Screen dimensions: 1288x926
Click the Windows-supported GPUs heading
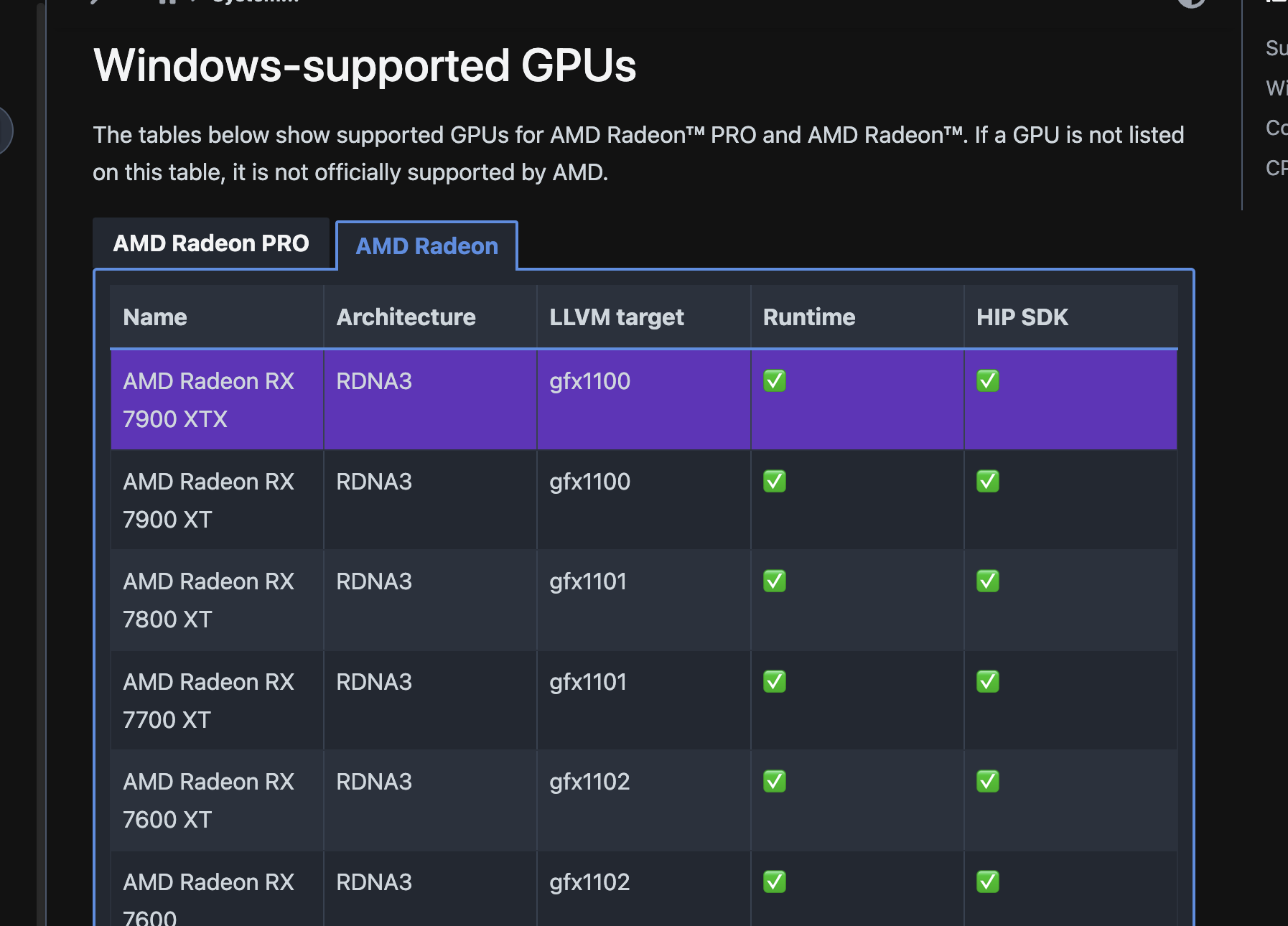(x=365, y=65)
